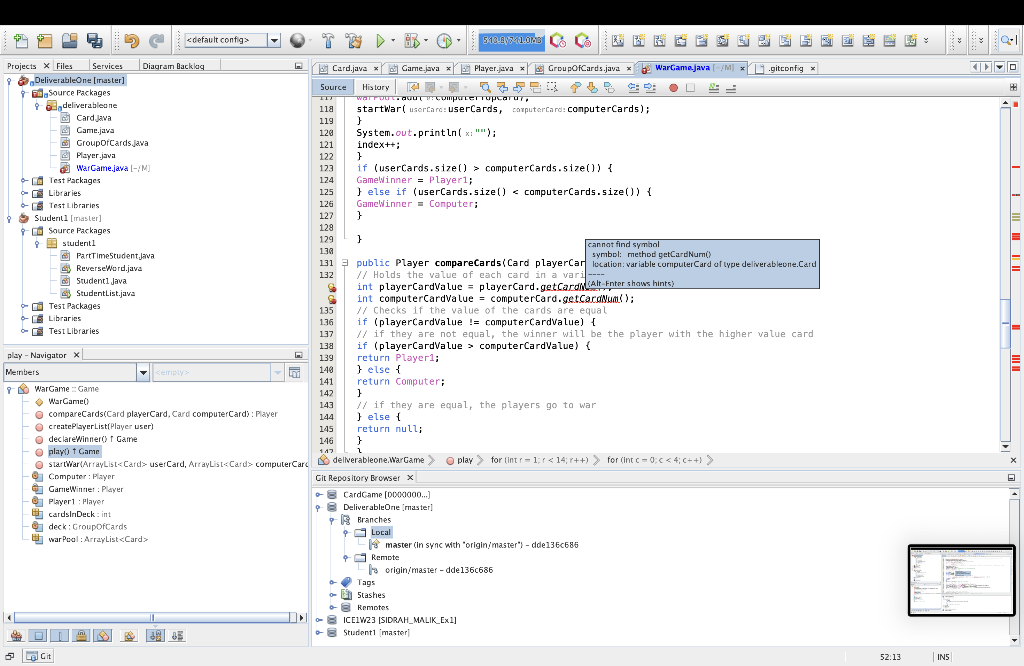1024x666 pixels.
Task: Open the Services tab
Action: [x=106, y=66]
